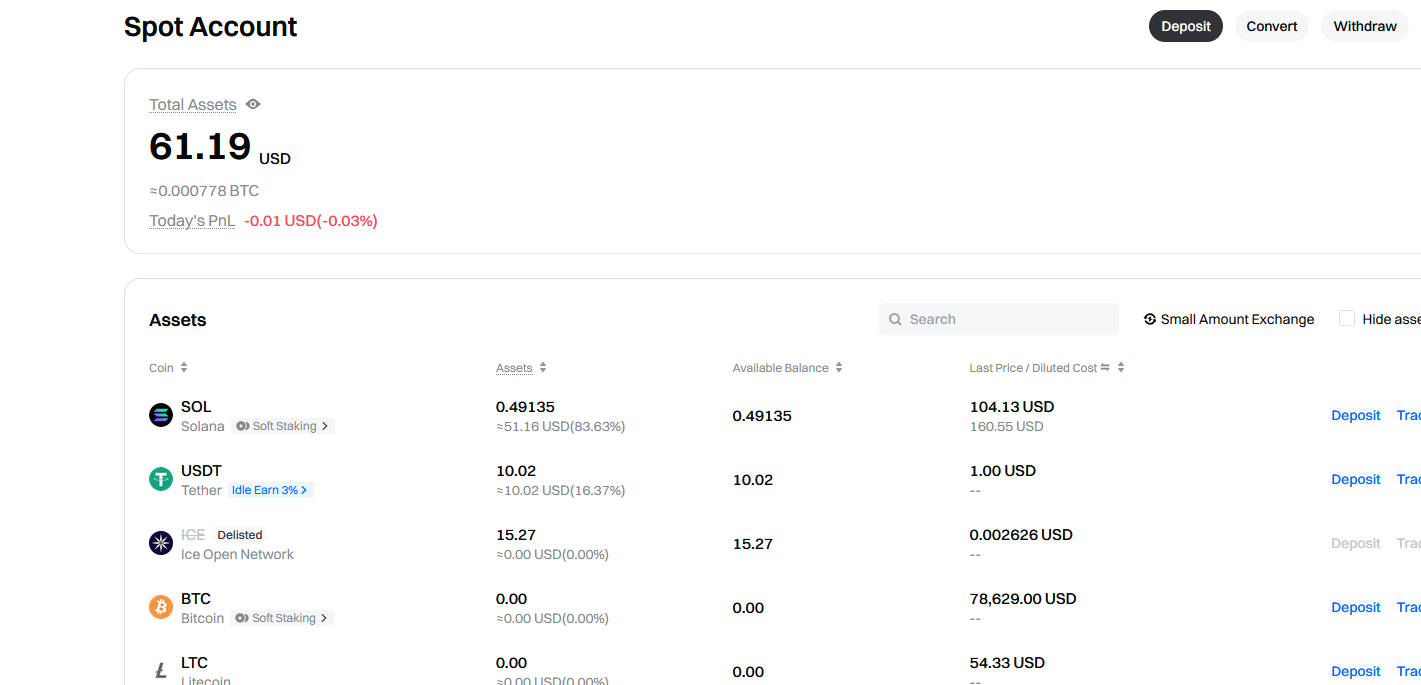The image size is (1421, 685).
Task: Click the Bitcoin coin logo icon
Action: coord(161,607)
